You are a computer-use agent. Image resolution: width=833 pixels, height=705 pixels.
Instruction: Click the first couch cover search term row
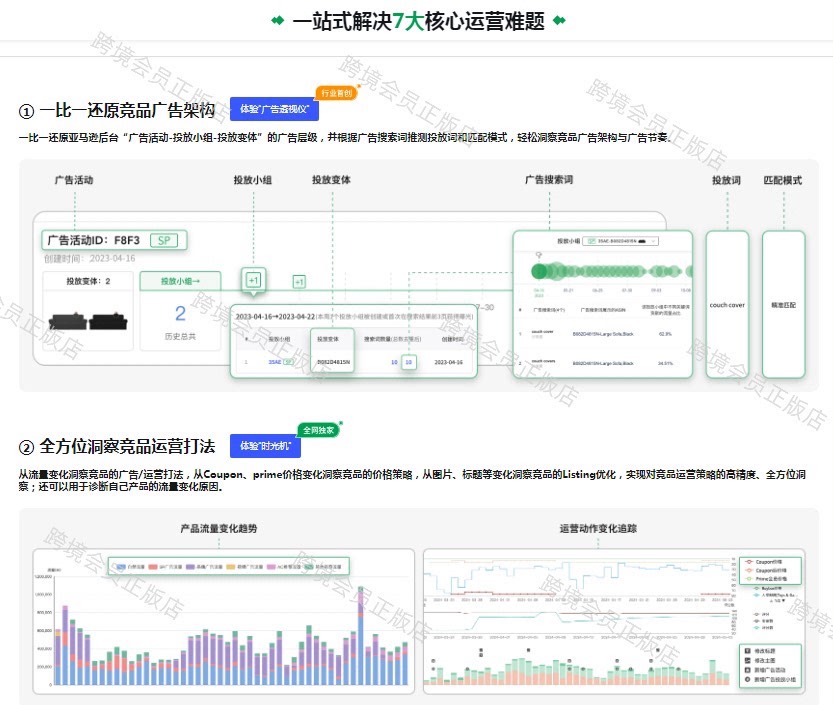click(602, 334)
